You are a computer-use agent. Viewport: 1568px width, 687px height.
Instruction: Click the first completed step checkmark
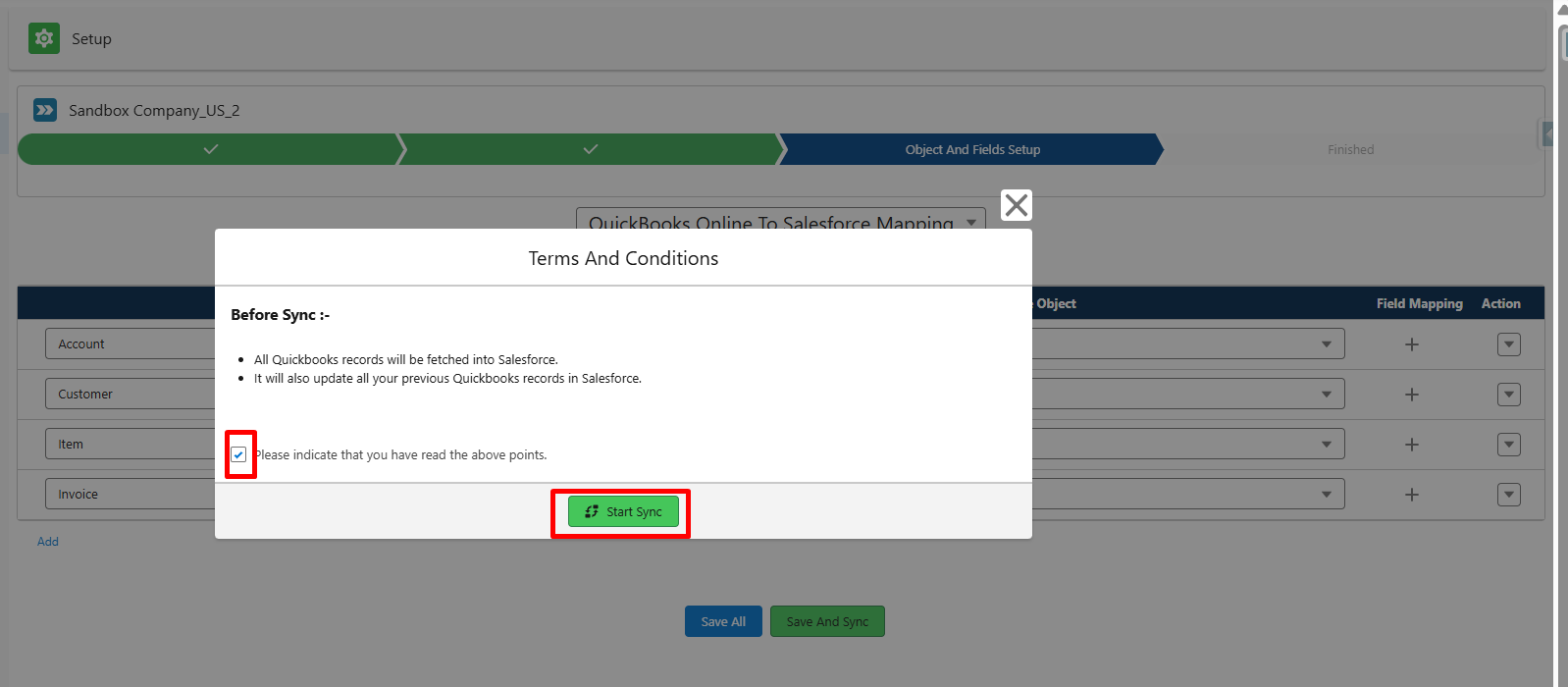pos(210,149)
